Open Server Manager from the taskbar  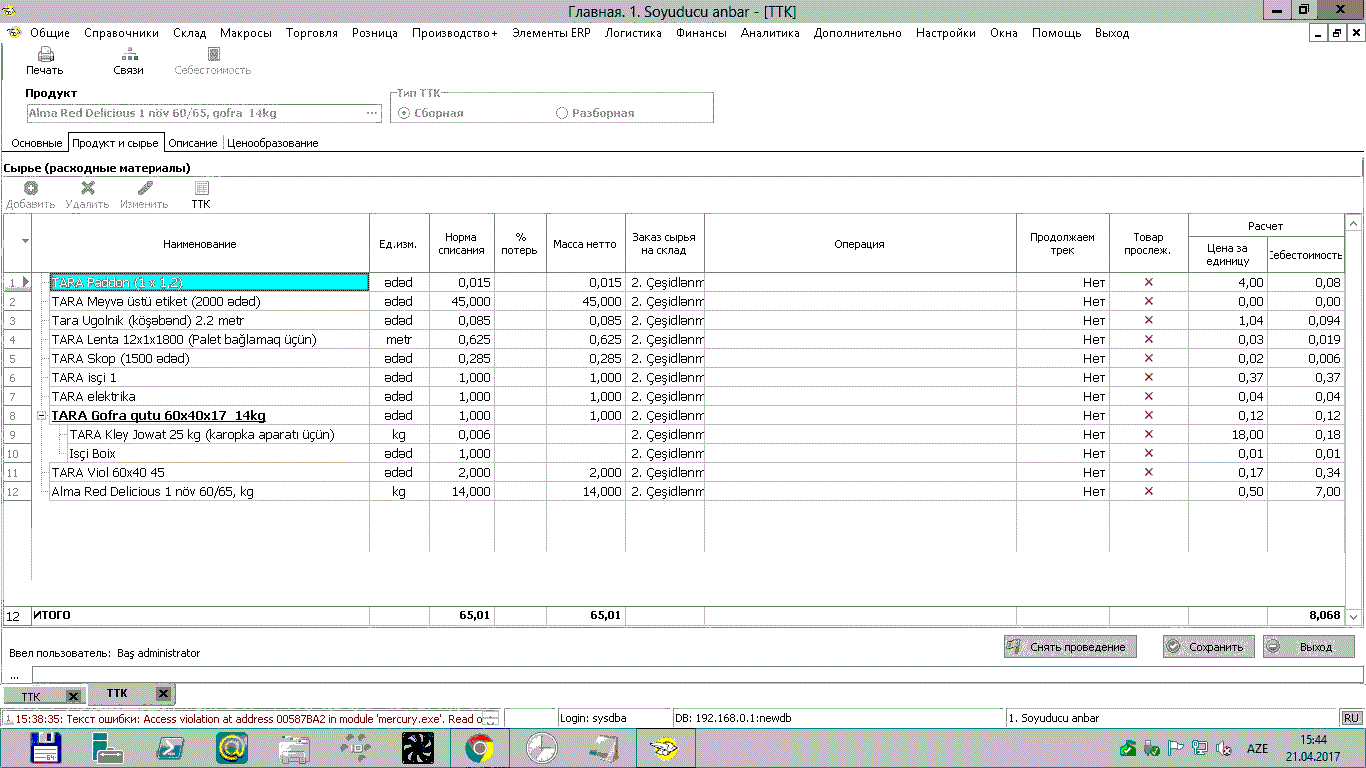pos(107,748)
